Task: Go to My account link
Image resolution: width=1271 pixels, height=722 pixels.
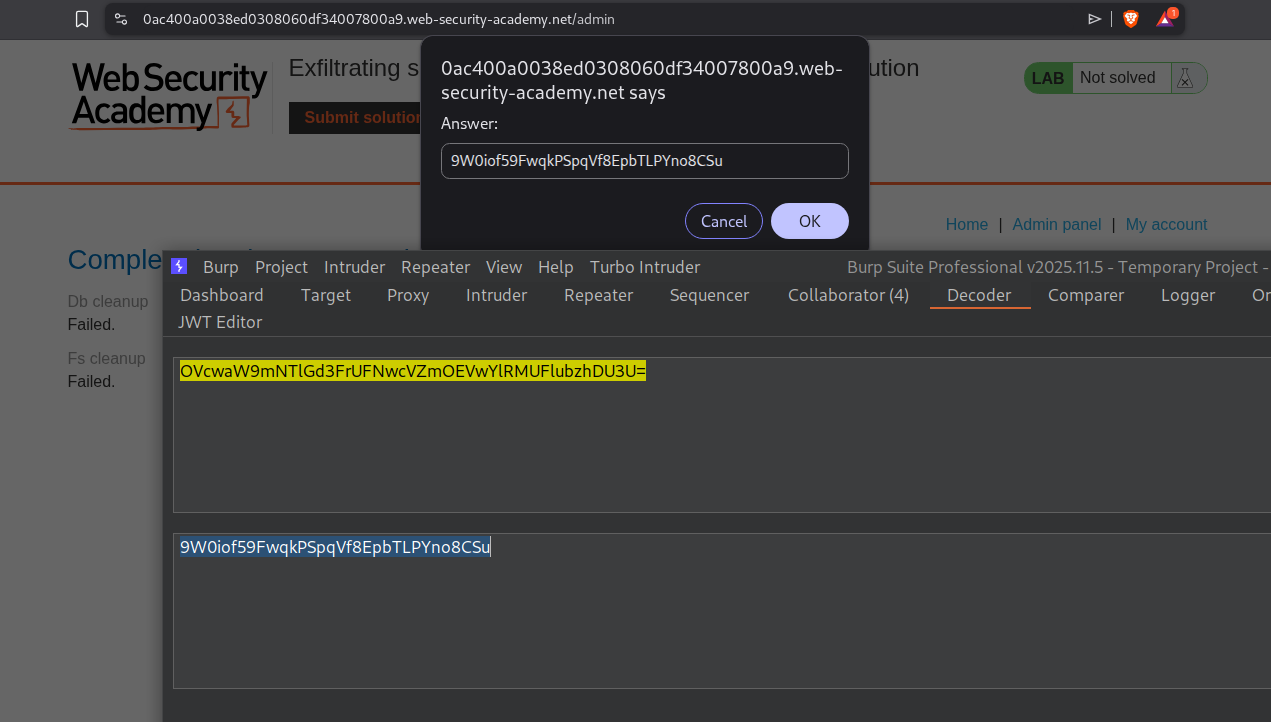Action: (1166, 225)
